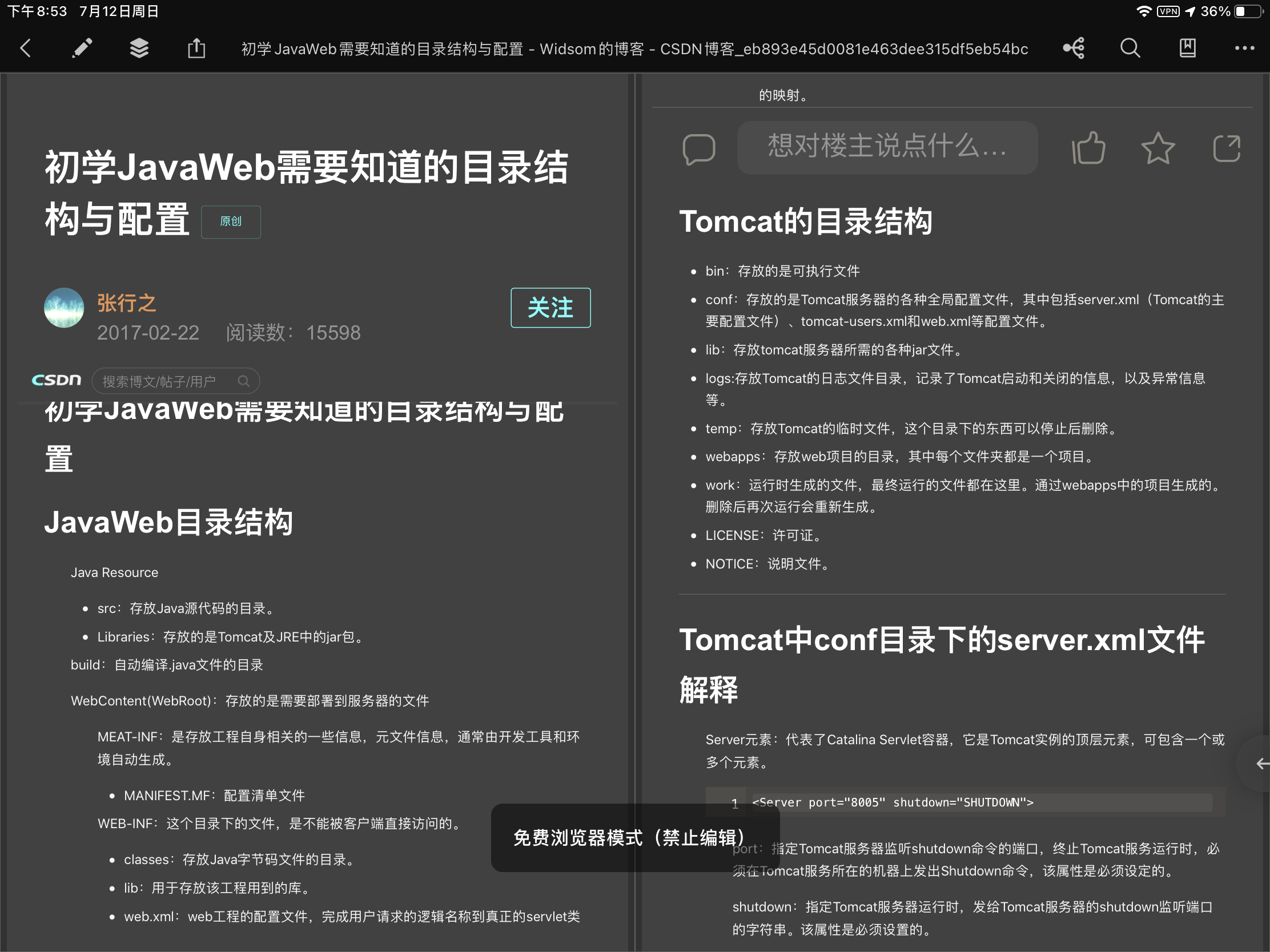Click the code line Server port="8005"
Image resolution: width=1270 pixels, height=952 pixels.
point(892,802)
